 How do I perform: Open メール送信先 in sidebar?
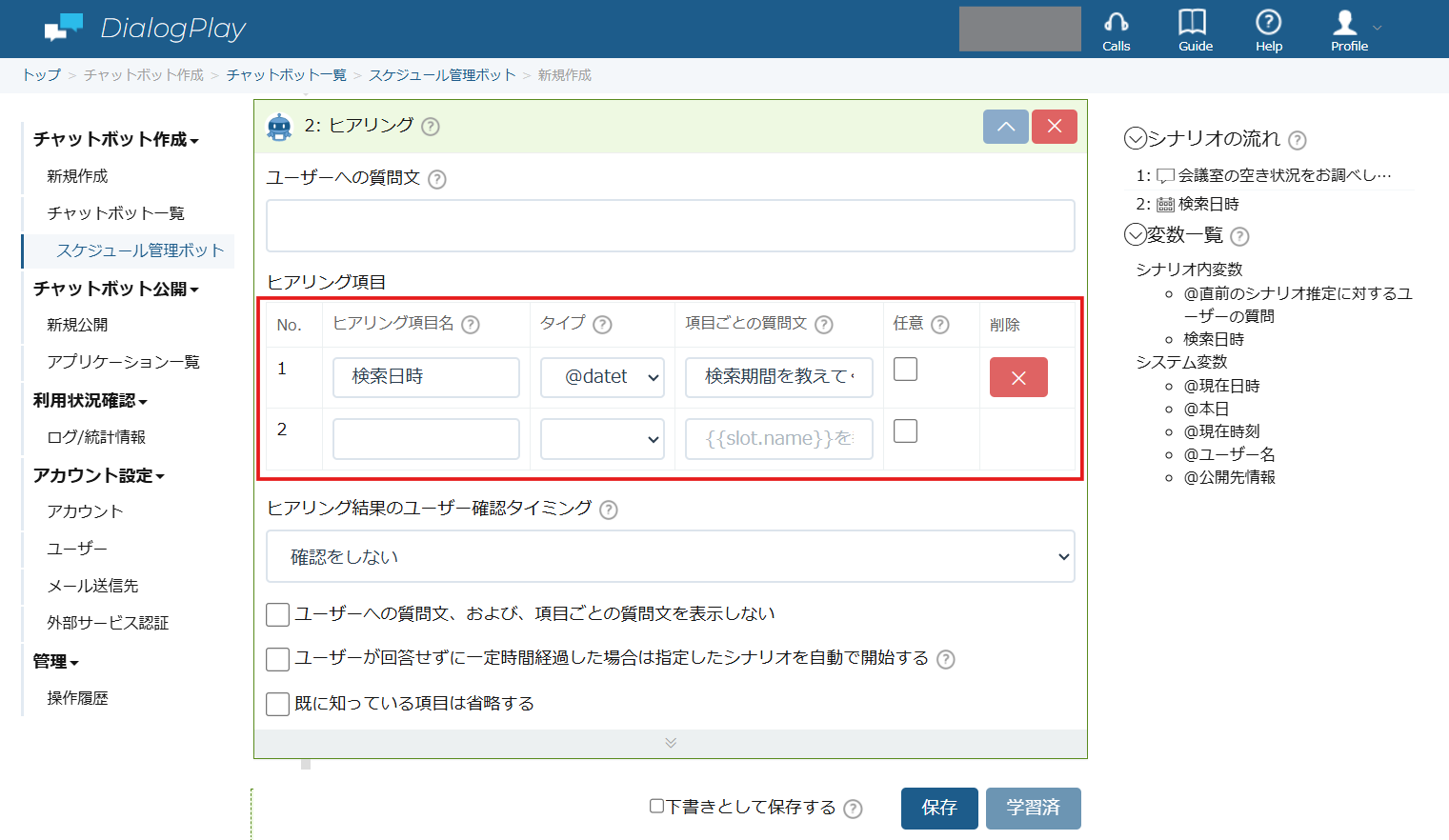[x=92, y=586]
